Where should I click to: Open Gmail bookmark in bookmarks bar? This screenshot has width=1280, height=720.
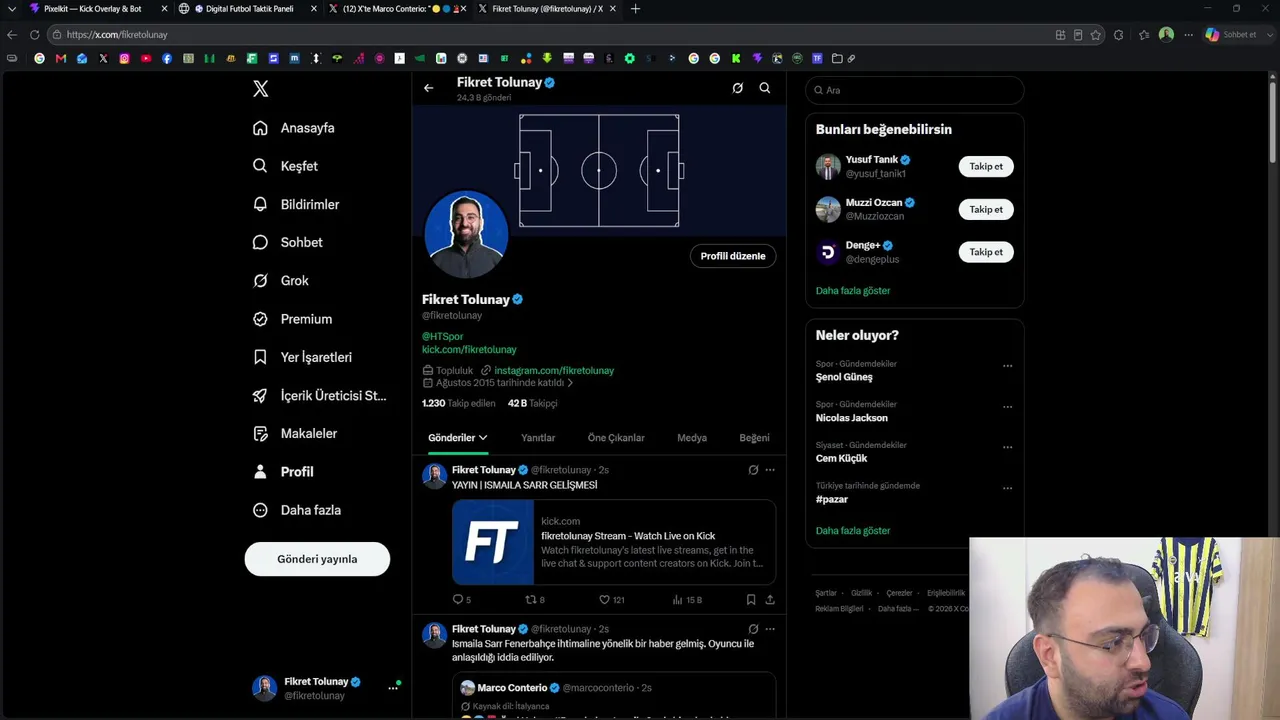tap(61, 58)
